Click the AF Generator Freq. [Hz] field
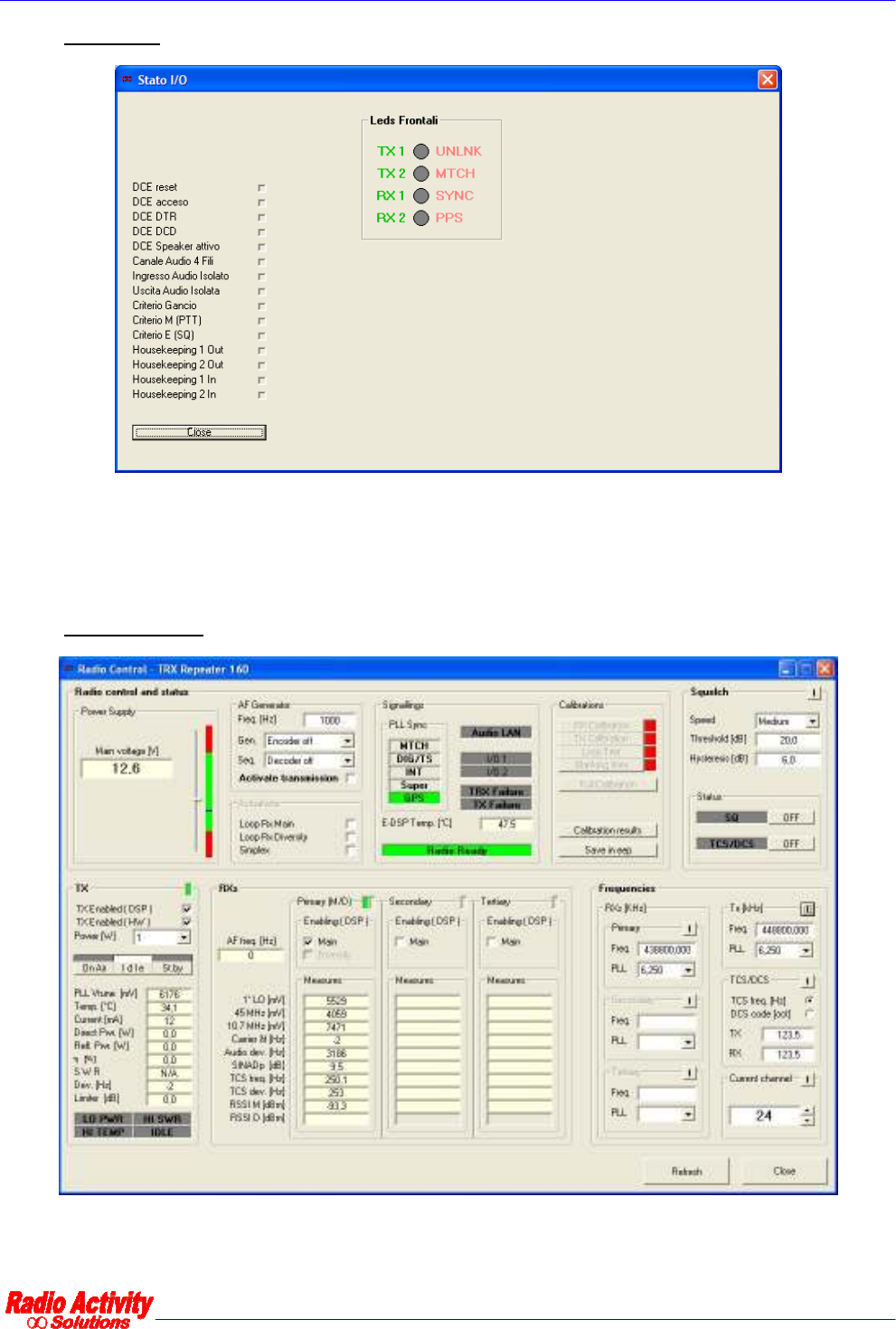 pyautogui.click(x=329, y=721)
